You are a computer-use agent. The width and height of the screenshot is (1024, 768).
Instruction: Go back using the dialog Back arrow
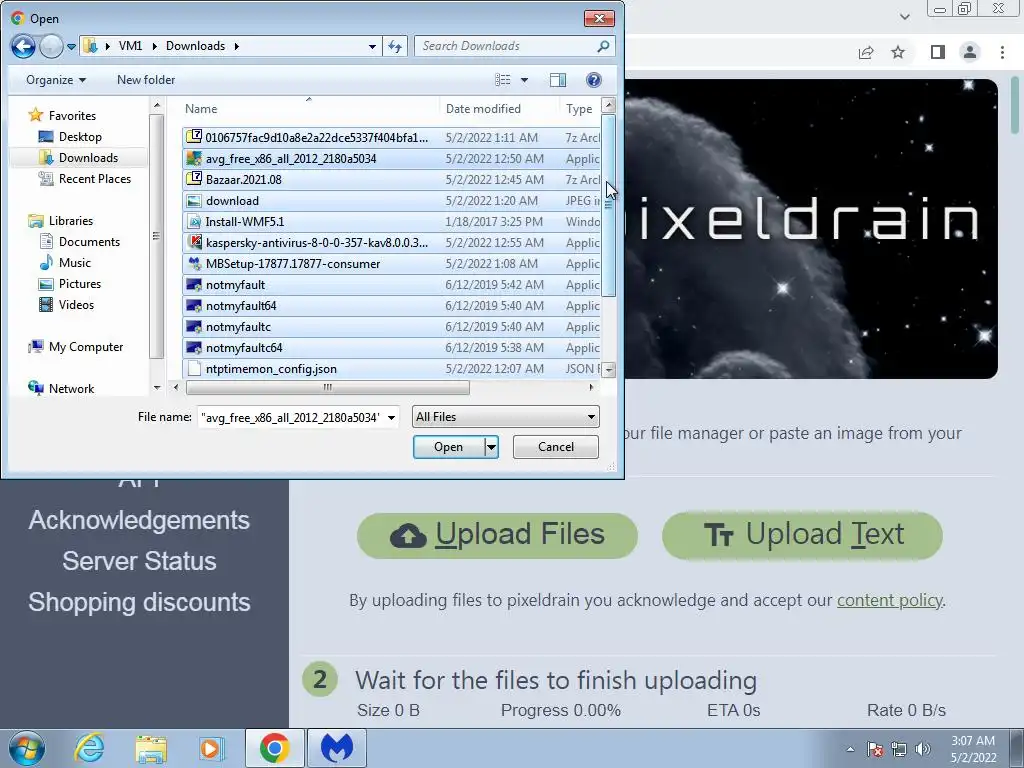point(23,46)
